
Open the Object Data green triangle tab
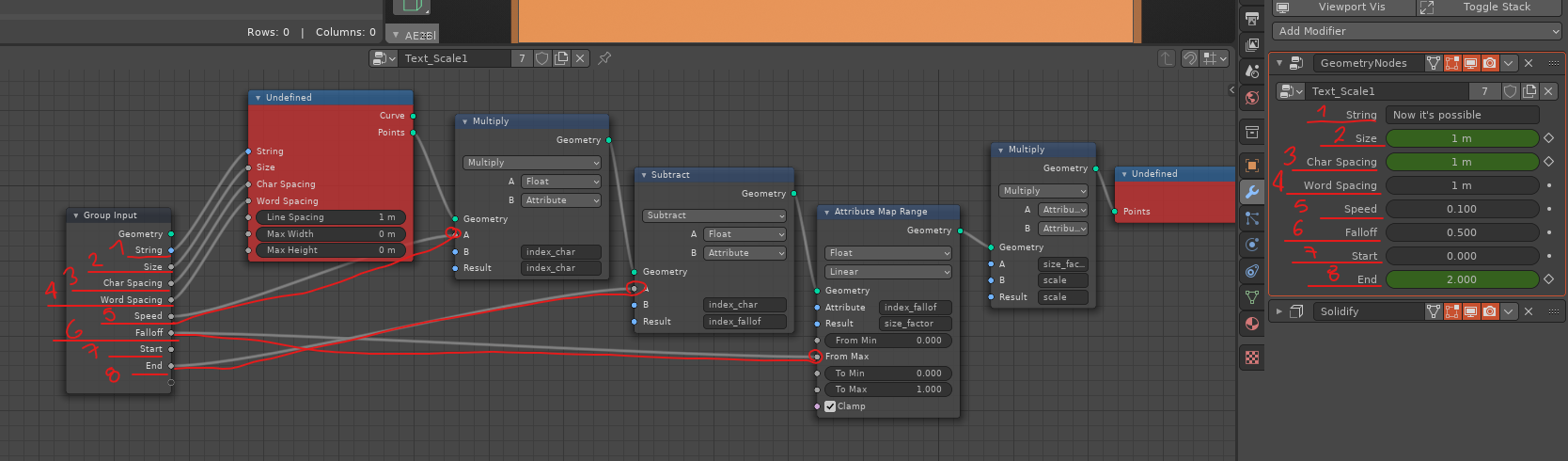[1252, 297]
